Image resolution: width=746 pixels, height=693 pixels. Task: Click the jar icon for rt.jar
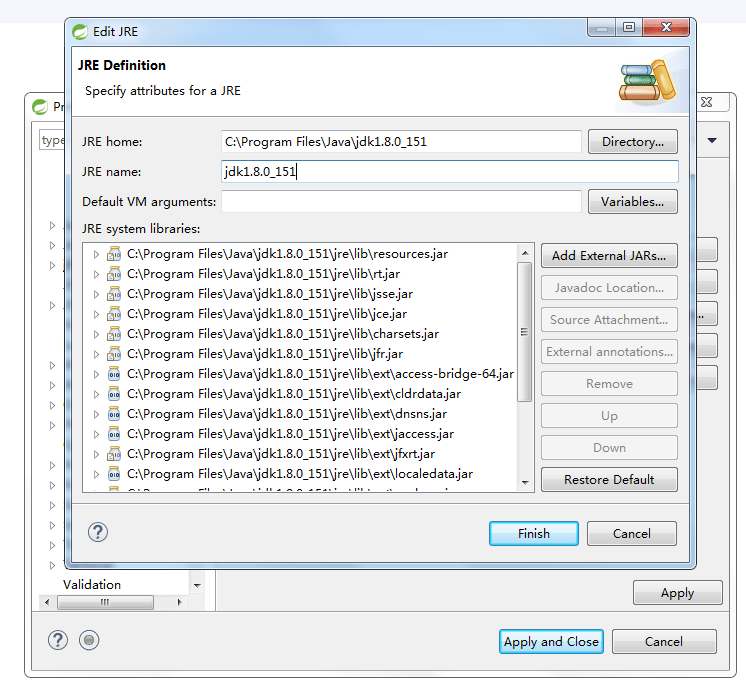tap(114, 274)
